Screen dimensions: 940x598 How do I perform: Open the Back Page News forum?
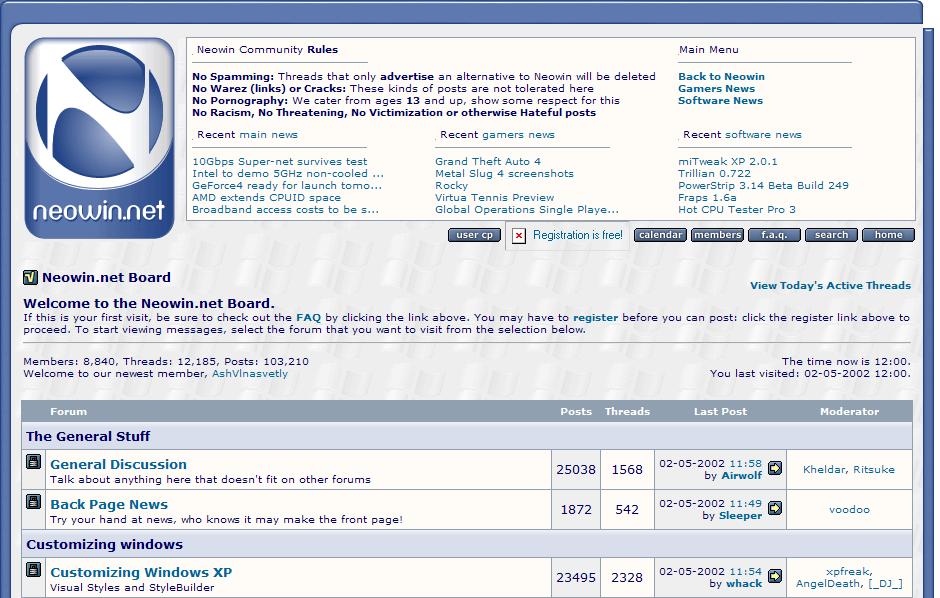(109, 505)
